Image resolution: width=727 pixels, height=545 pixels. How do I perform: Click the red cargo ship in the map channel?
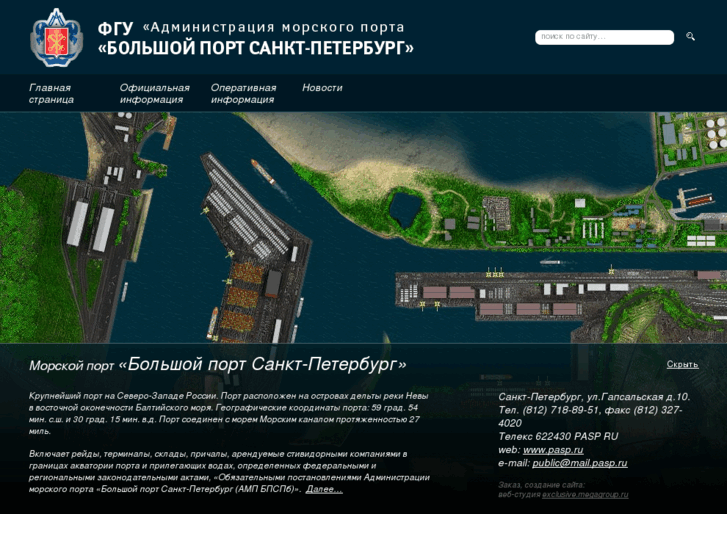coord(263,172)
